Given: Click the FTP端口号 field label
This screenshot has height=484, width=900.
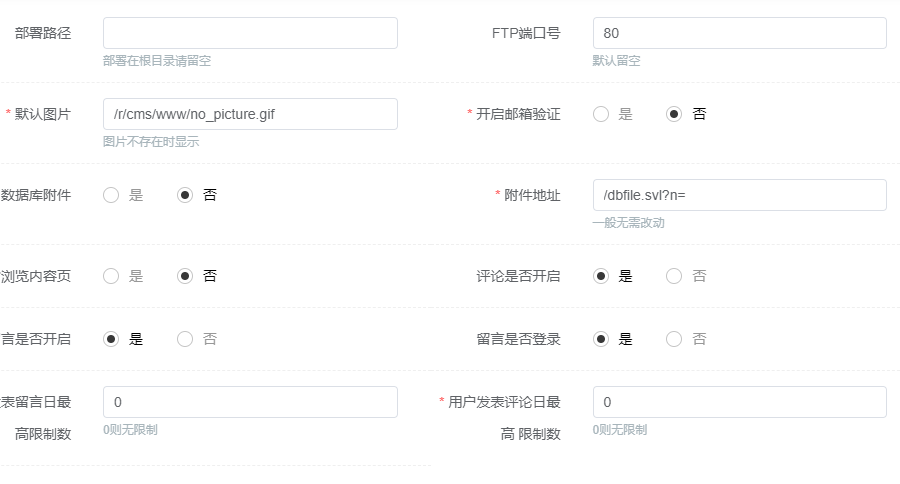Looking at the screenshot, I should (526, 33).
